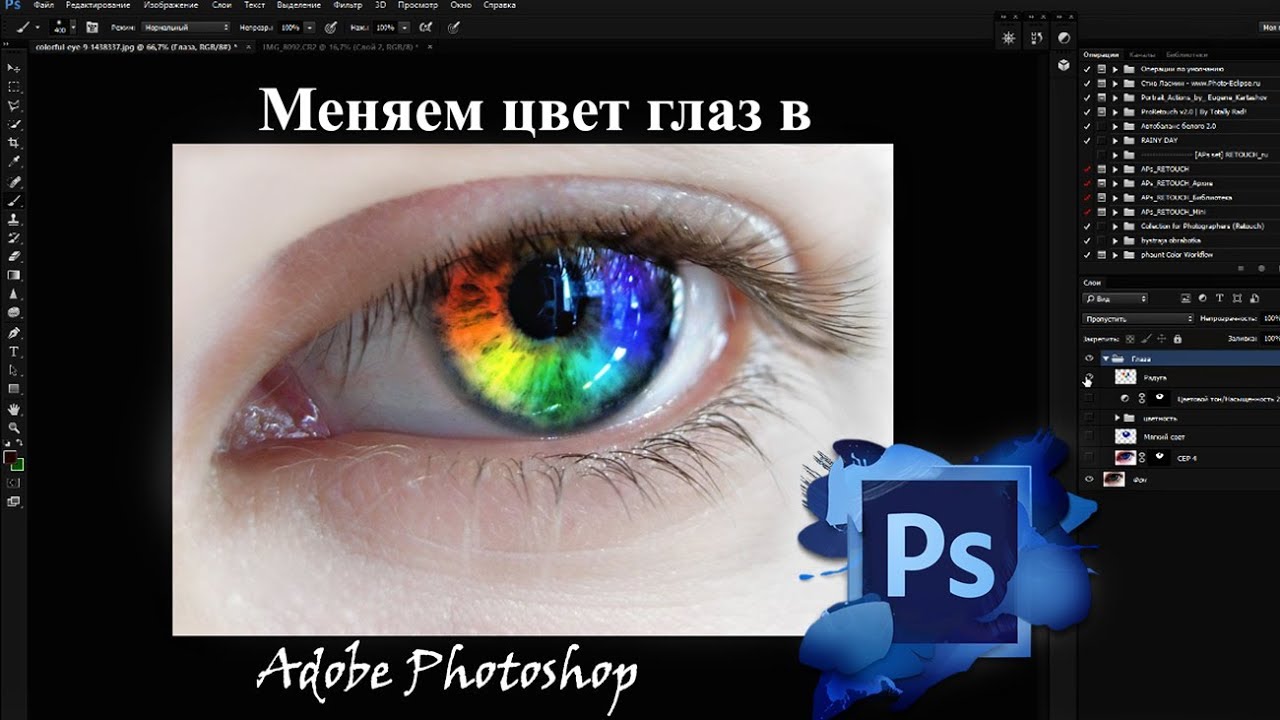This screenshot has width=1280, height=720.
Task: Select the Lasso tool
Action: pos(14,106)
